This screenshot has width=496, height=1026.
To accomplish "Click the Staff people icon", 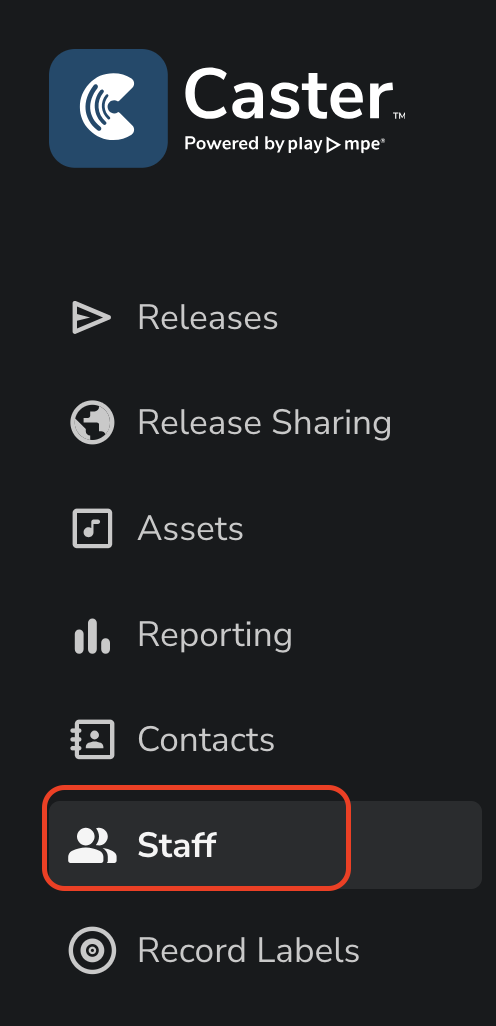I will point(92,845).
